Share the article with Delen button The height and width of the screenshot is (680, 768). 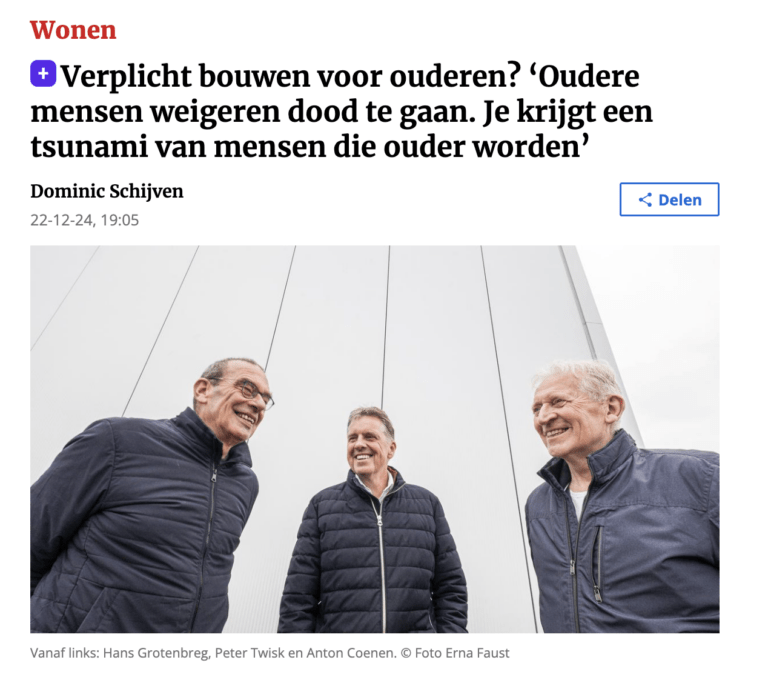(x=669, y=199)
